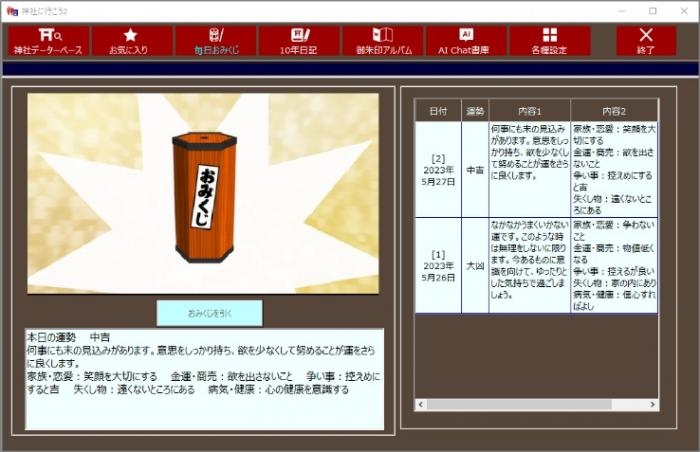This screenshot has width=700, height=452.
Task: Open the 御朱印アルバム album
Action: tap(383, 41)
